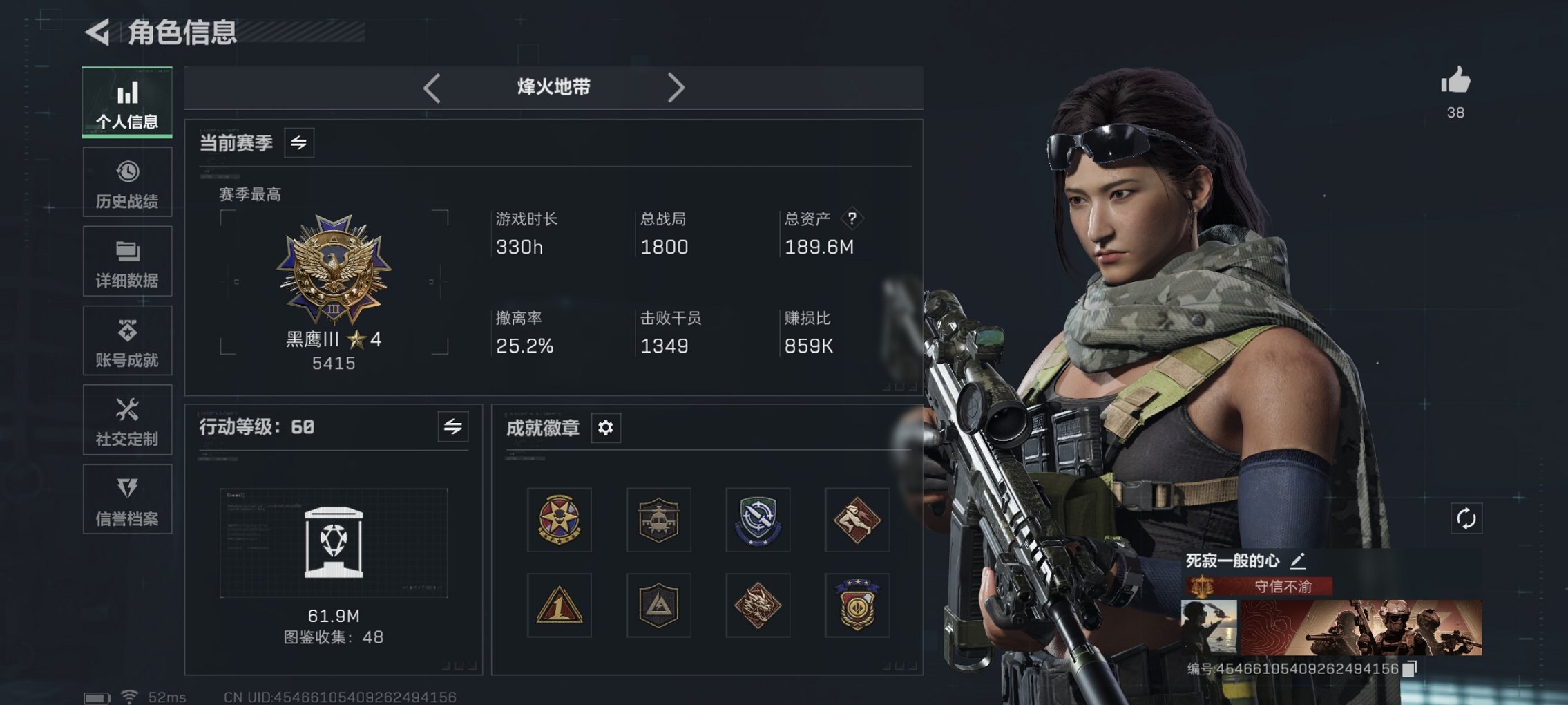Click the 黑鹰III rank emblem

point(334,270)
